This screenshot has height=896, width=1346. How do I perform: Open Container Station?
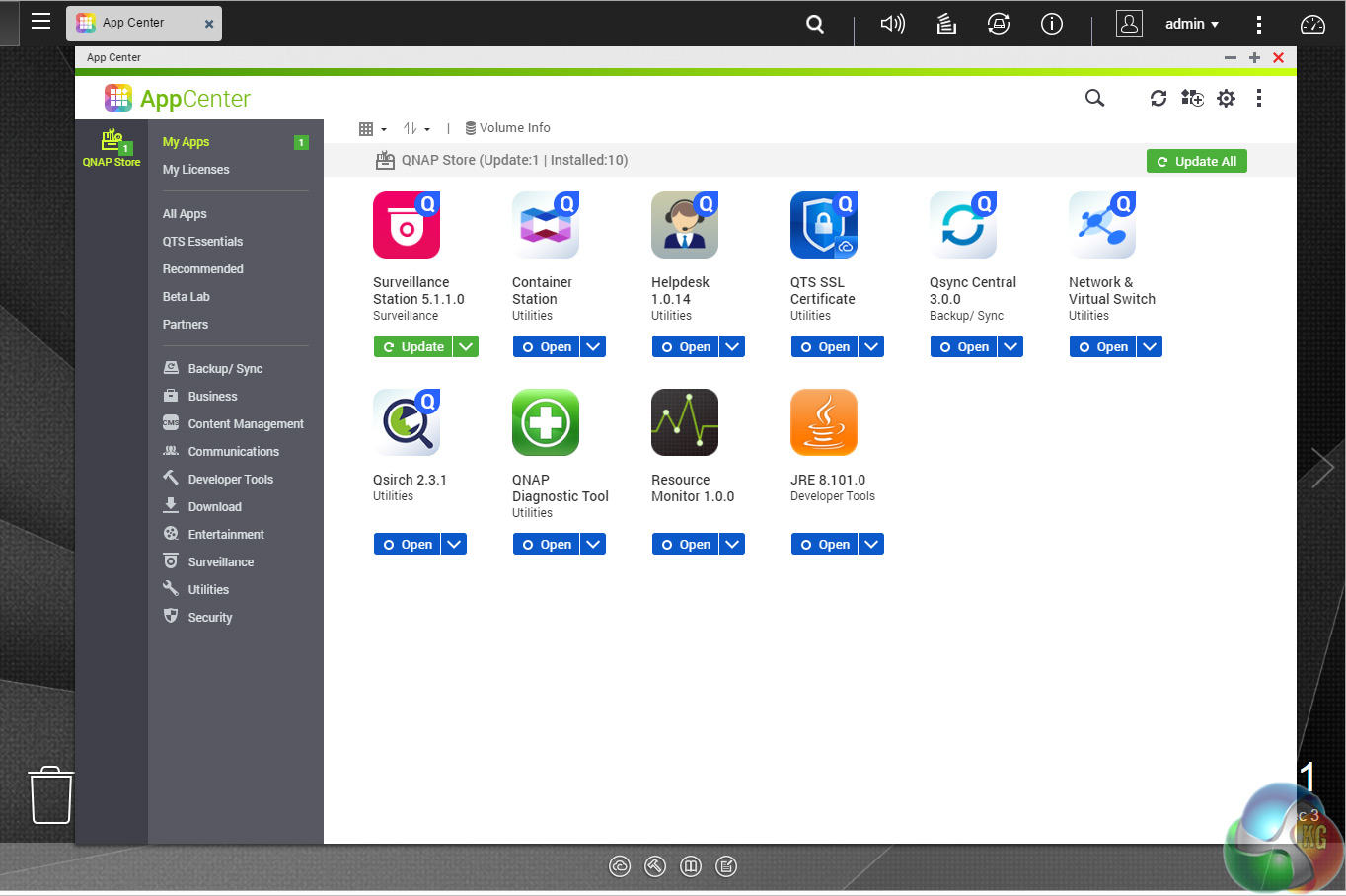(x=546, y=347)
